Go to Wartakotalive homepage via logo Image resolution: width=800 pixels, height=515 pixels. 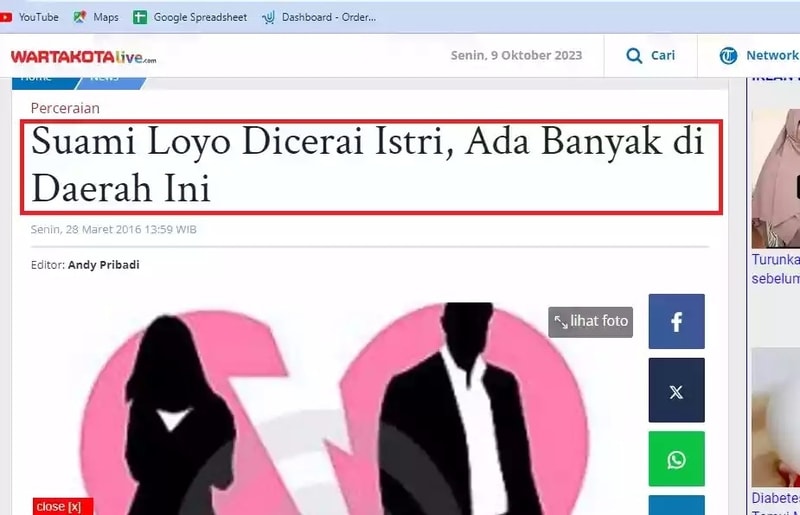[84, 57]
